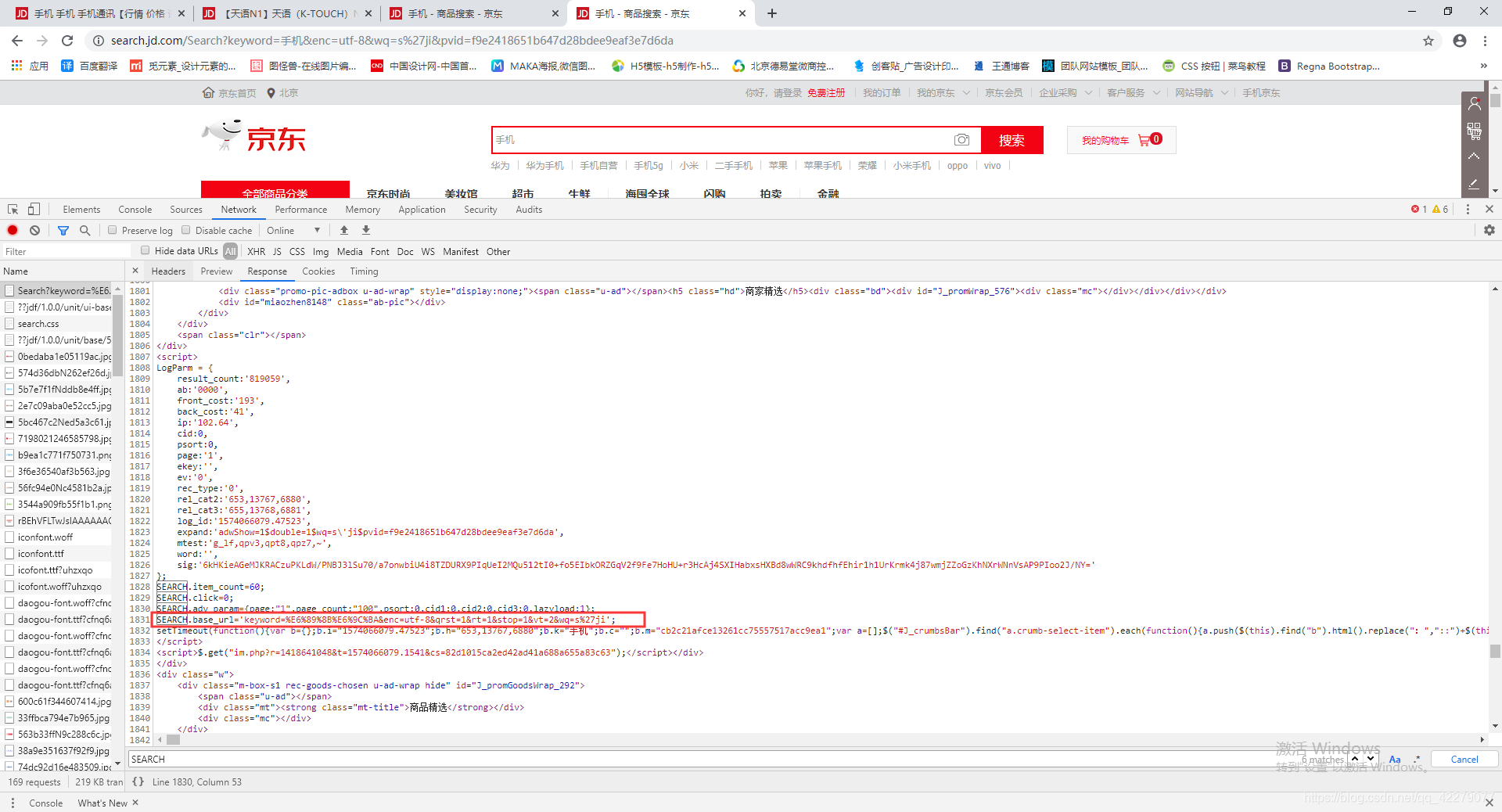This screenshot has height=812, width=1502.
Task: Show more bookmarks chevron
Action: (x=1484, y=66)
